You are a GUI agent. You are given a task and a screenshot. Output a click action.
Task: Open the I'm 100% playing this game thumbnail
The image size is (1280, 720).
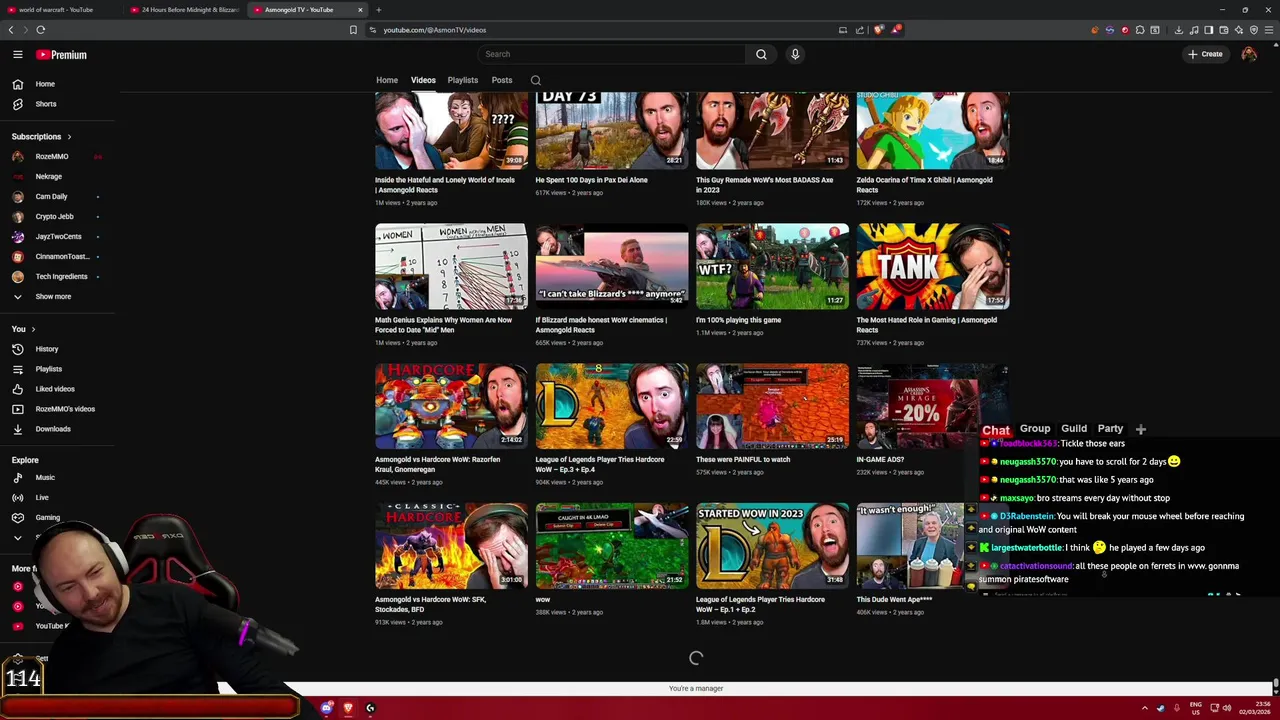(x=772, y=266)
